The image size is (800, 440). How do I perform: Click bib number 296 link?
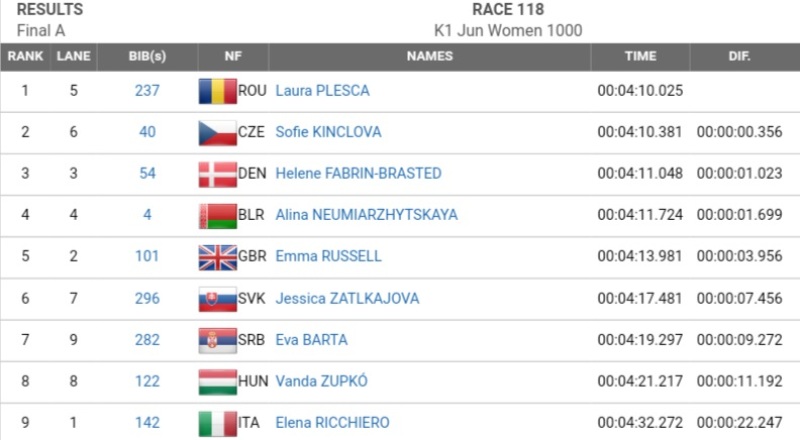coord(147,298)
